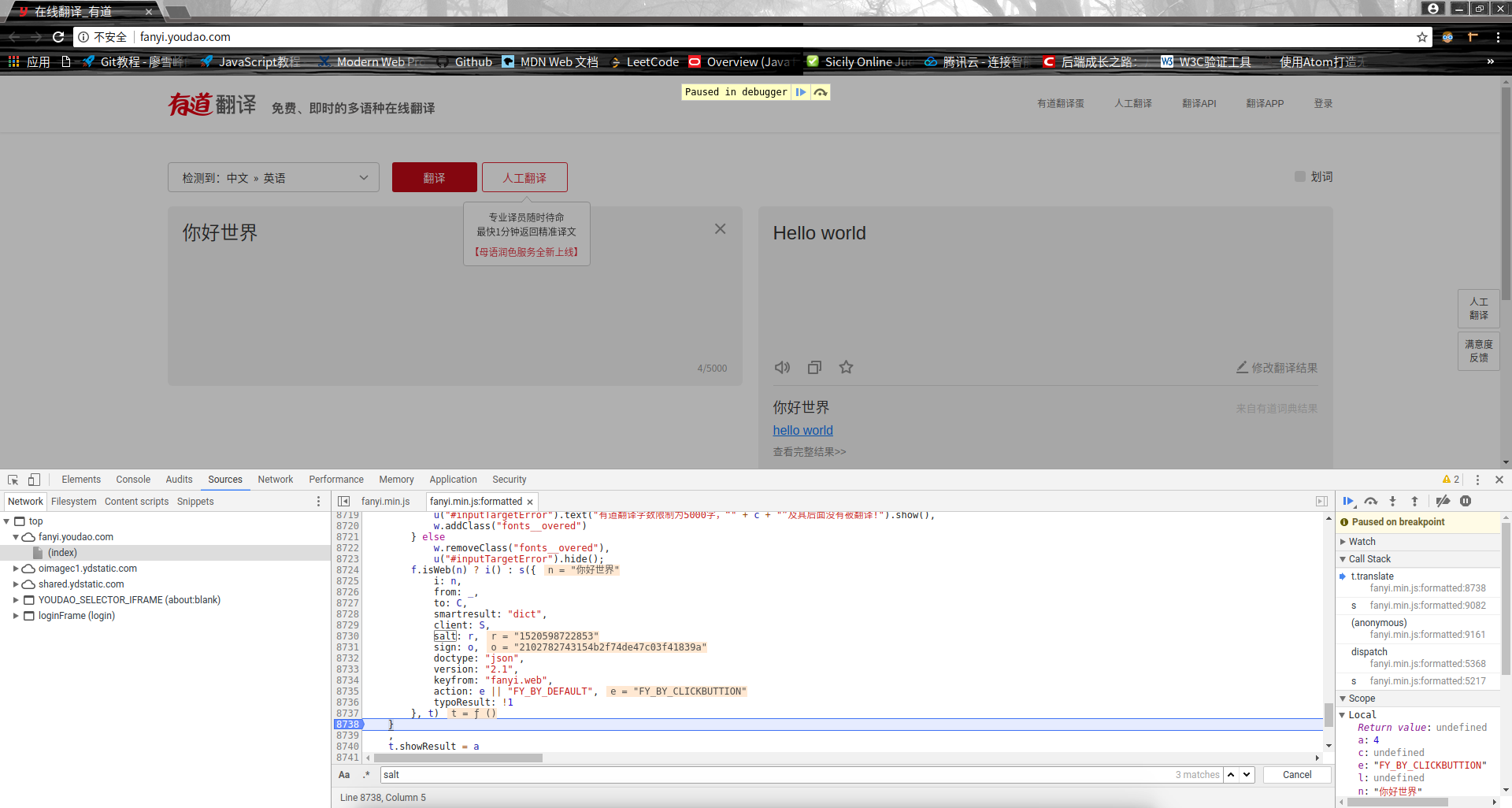Screen dimensions: 1512x808
Task: Resume from the Paused in debugger overlay
Action: coord(801,92)
